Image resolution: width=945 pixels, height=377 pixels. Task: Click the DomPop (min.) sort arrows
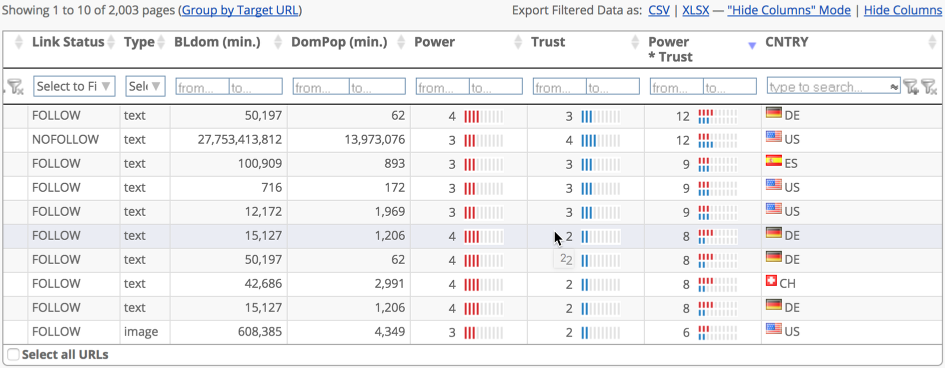[x=401, y=42]
